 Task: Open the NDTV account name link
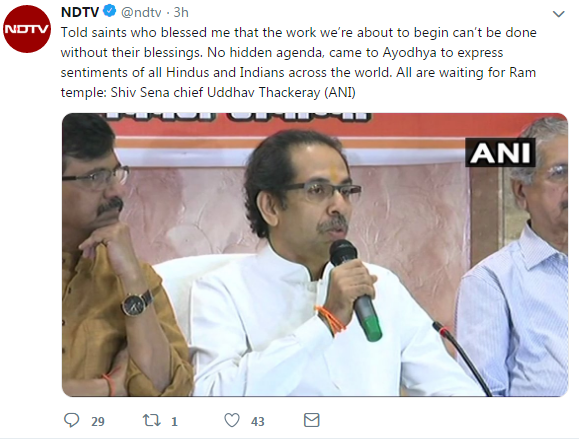(80, 12)
